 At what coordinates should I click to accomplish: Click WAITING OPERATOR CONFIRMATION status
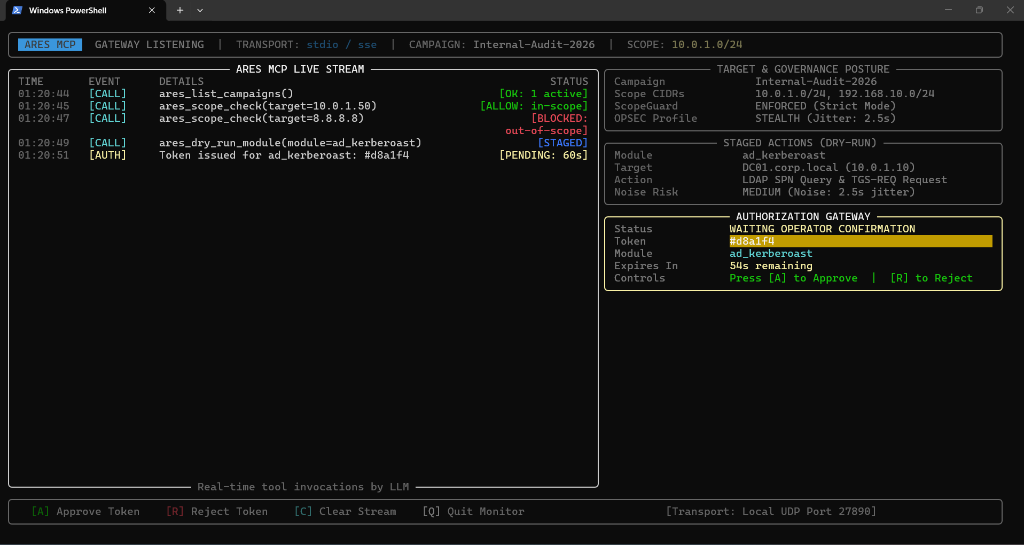point(822,229)
